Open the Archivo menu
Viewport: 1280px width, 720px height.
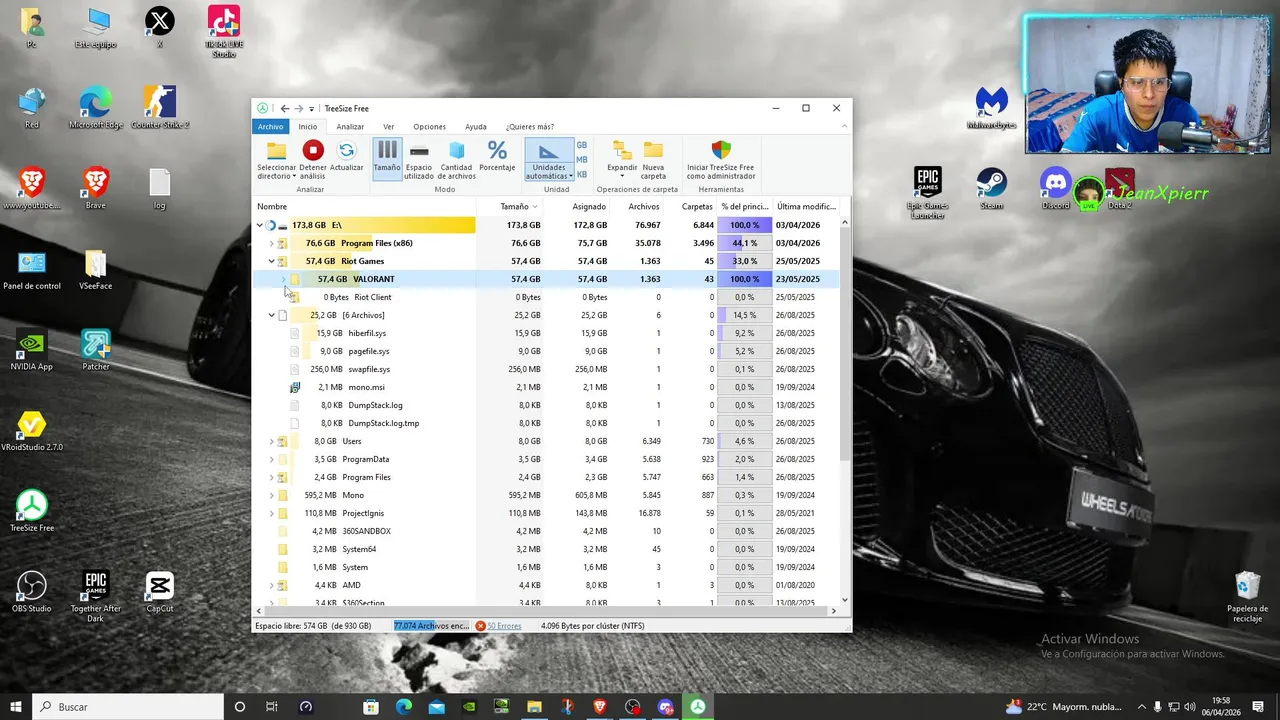[x=270, y=127]
